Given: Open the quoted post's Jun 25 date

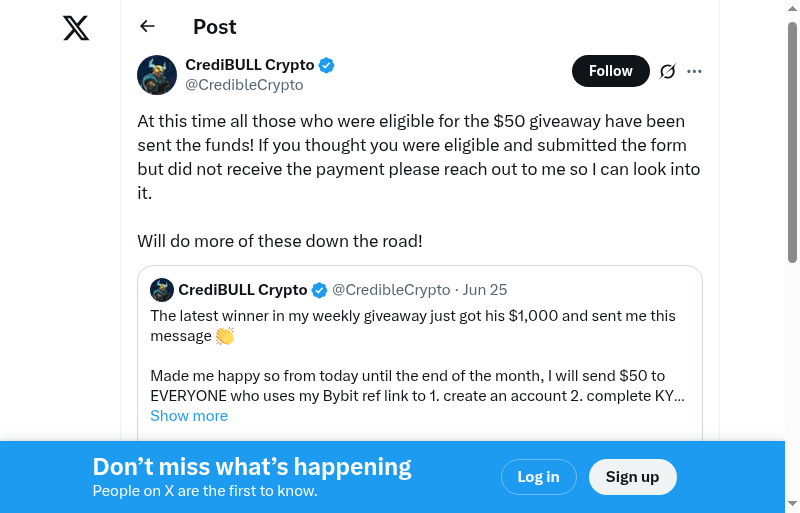Looking at the screenshot, I should (x=485, y=290).
